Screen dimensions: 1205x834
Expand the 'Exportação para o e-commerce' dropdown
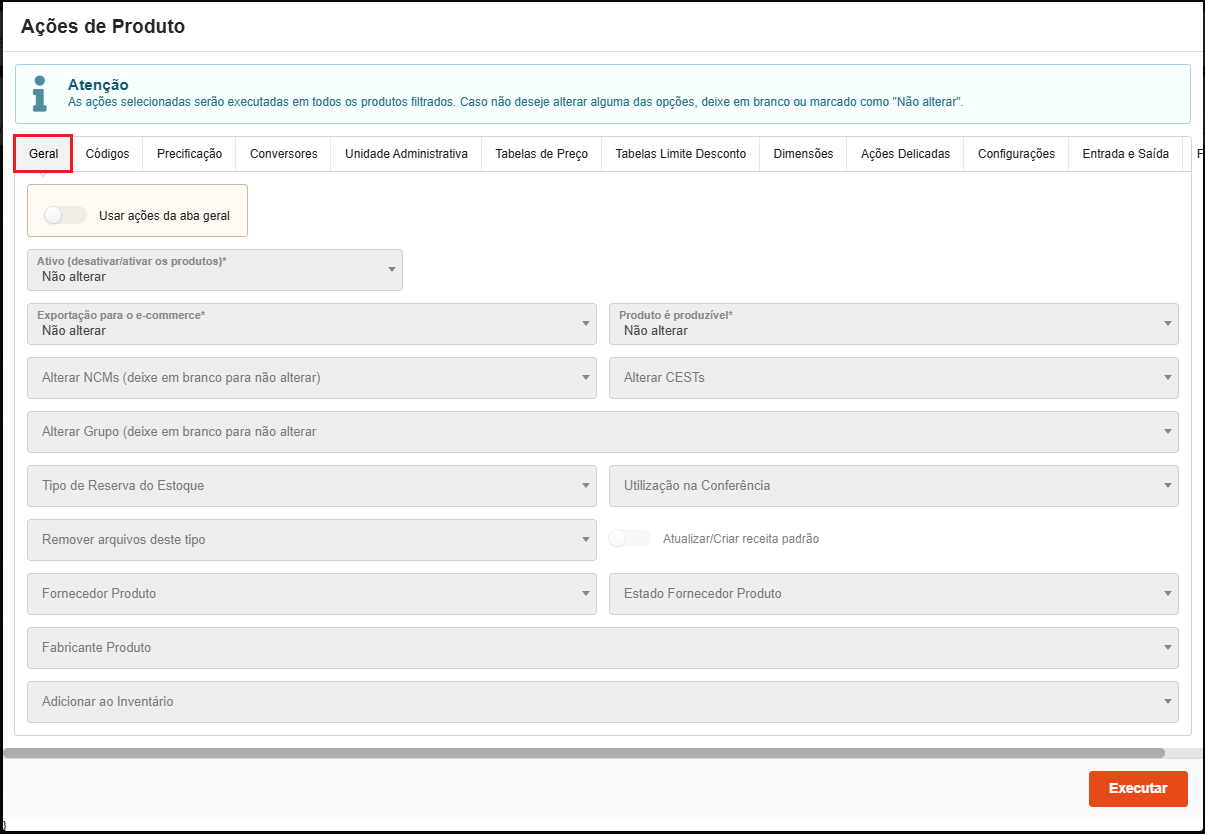[x=311, y=324]
